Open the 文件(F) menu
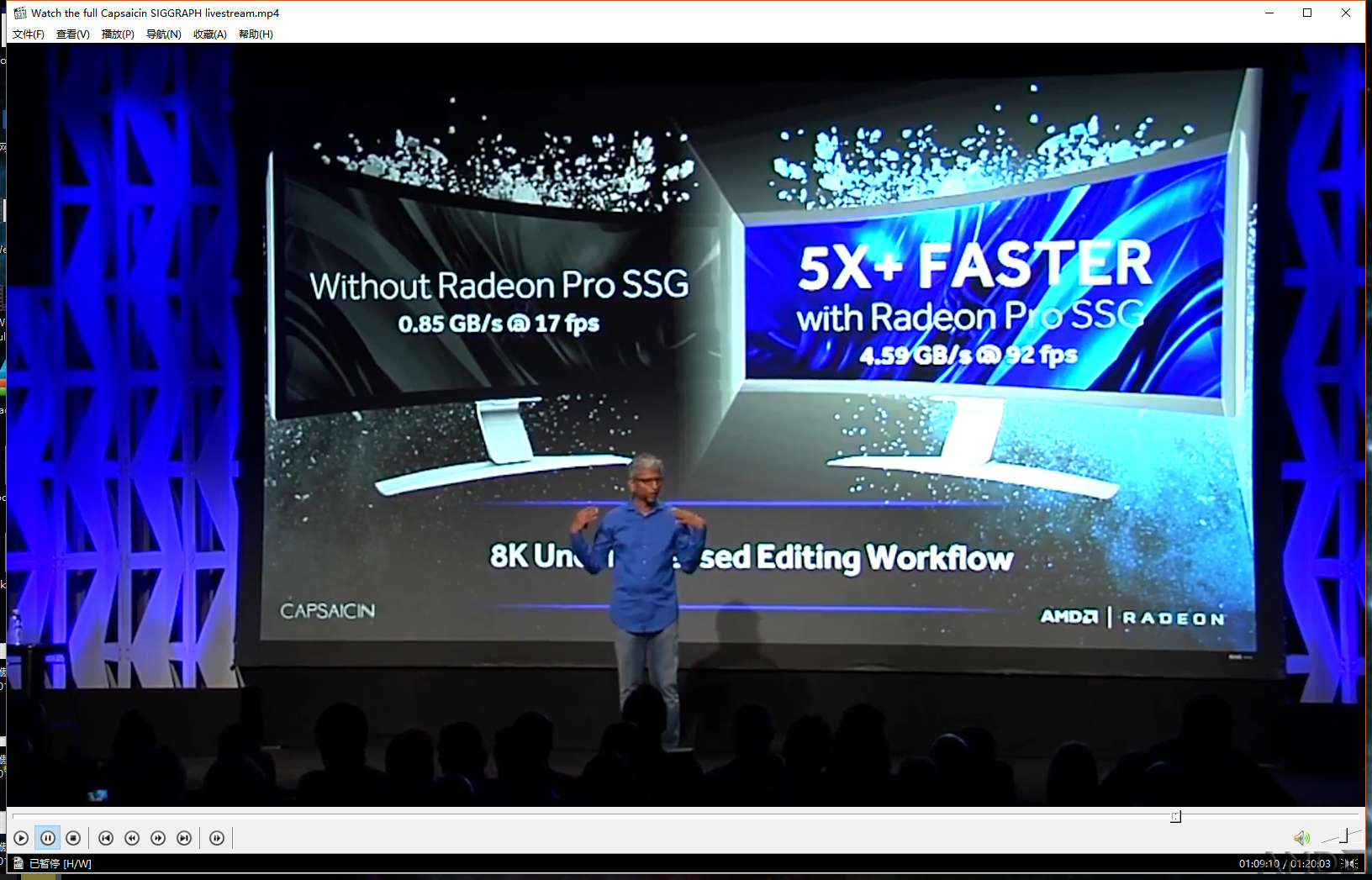This screenshot has height=880, width=1372. coord(29,34)
